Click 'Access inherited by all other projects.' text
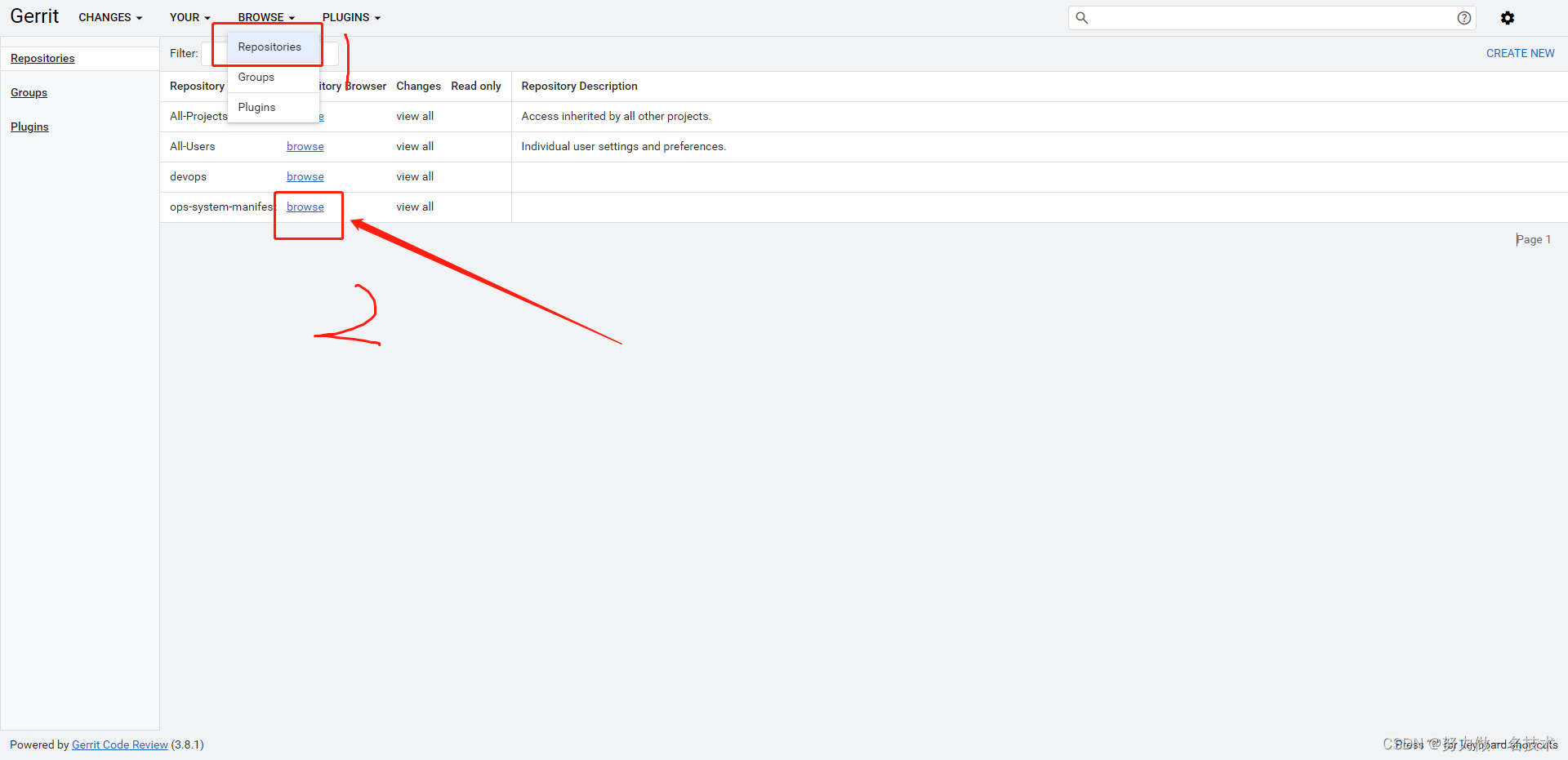The height and width of the screenshot is (760, 1568). click(x=616, y=116)
